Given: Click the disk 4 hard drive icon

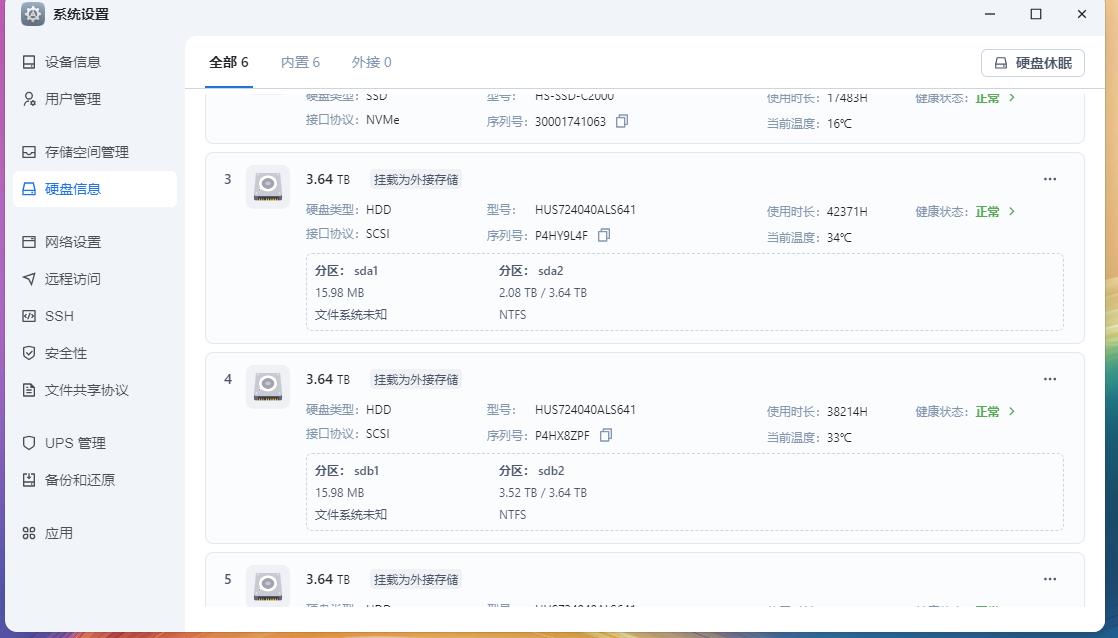Looking at the screenshot, I should (x=268, y=387).
